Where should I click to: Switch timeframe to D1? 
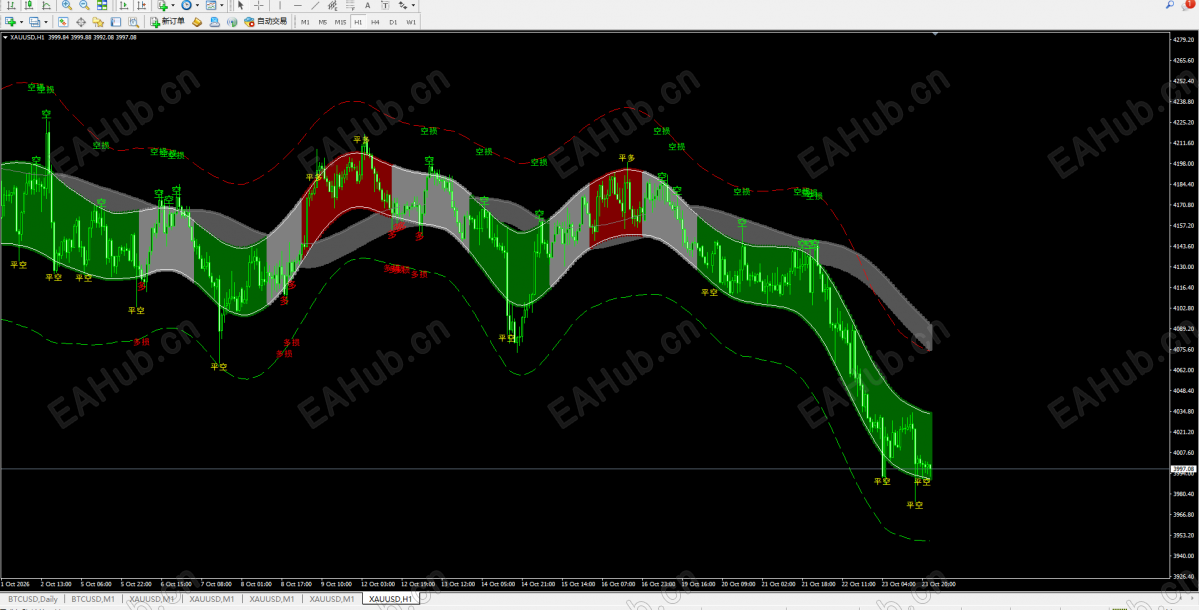[393, 21]
